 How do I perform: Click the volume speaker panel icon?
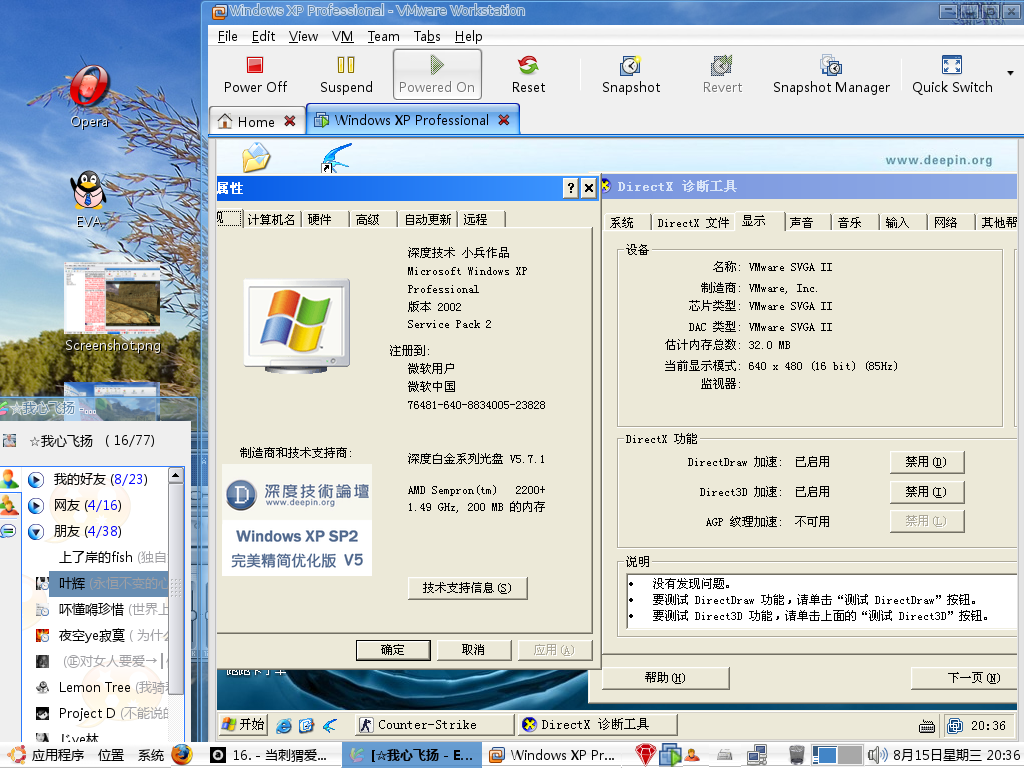pos(877,756)
